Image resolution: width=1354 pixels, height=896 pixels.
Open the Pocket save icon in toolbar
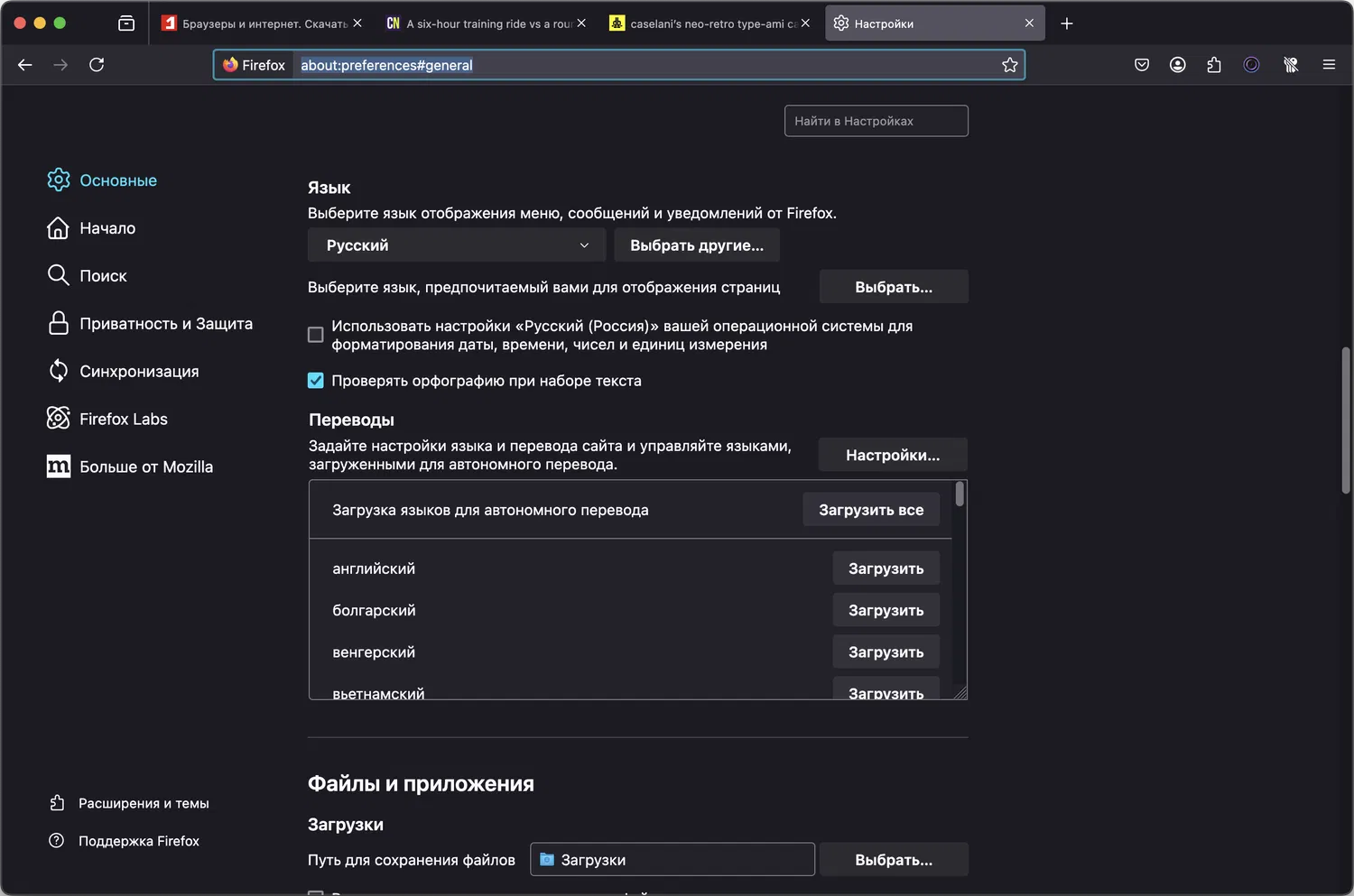click(1142, 65)
